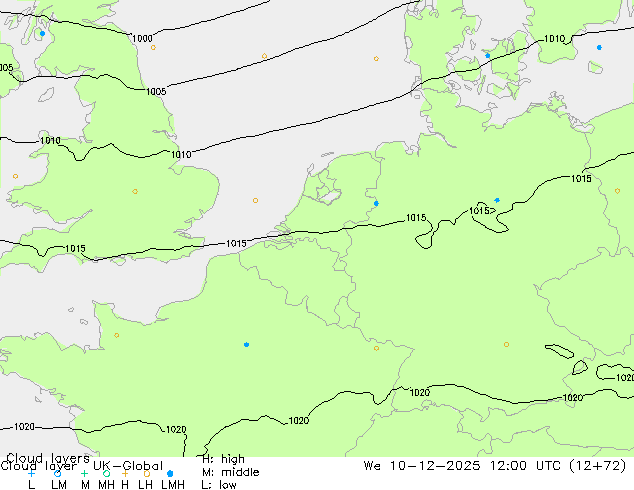Image resolution: width=634 pixels, height=490 pixels.
Task: Select orange circle marker over the Irish Sea
Action: (15, 176)
